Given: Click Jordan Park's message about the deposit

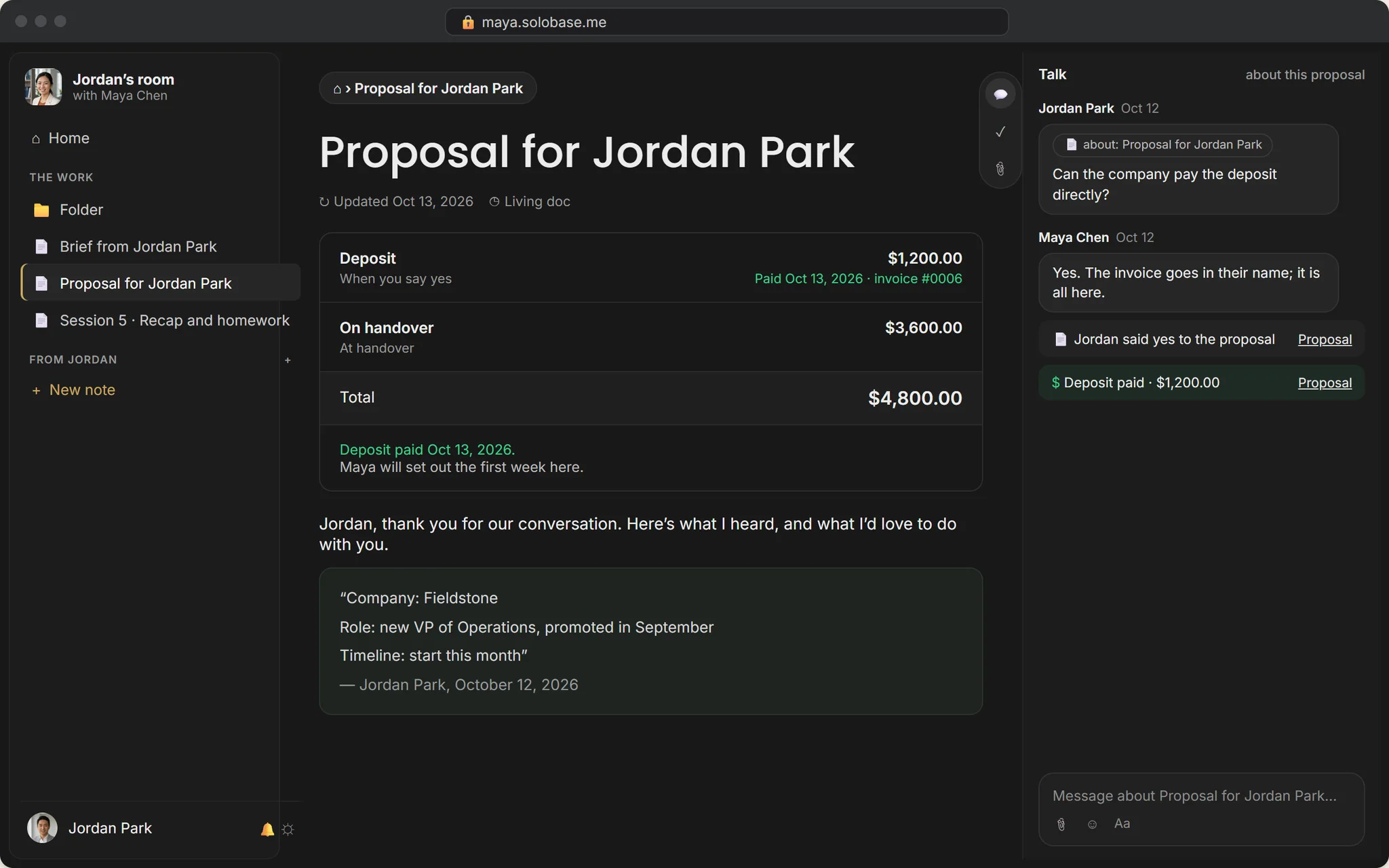Looking at the screenshot, I should pyautogui.click(x=1188, y=170).
